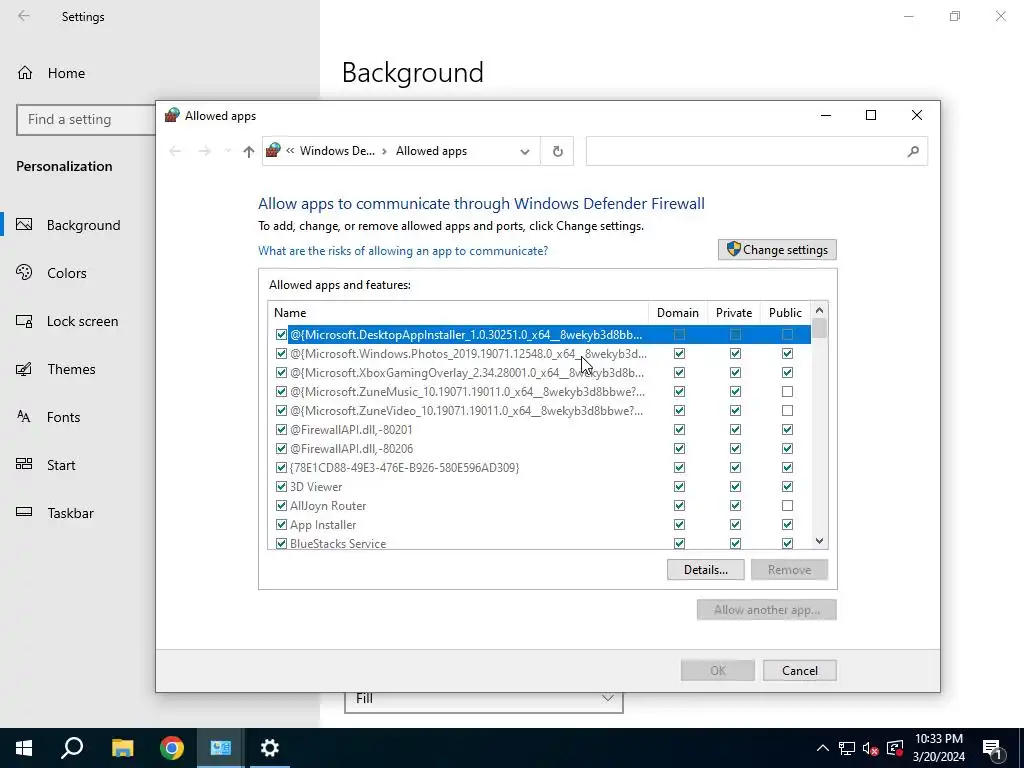Launch Google Chrome from taskbar

coord(171,748)
